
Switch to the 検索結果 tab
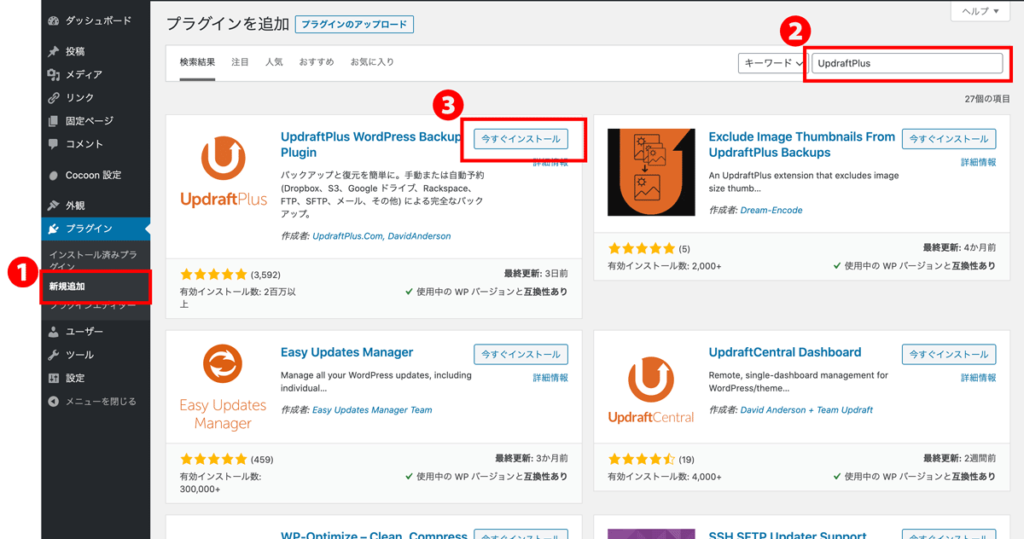(197, 62)
